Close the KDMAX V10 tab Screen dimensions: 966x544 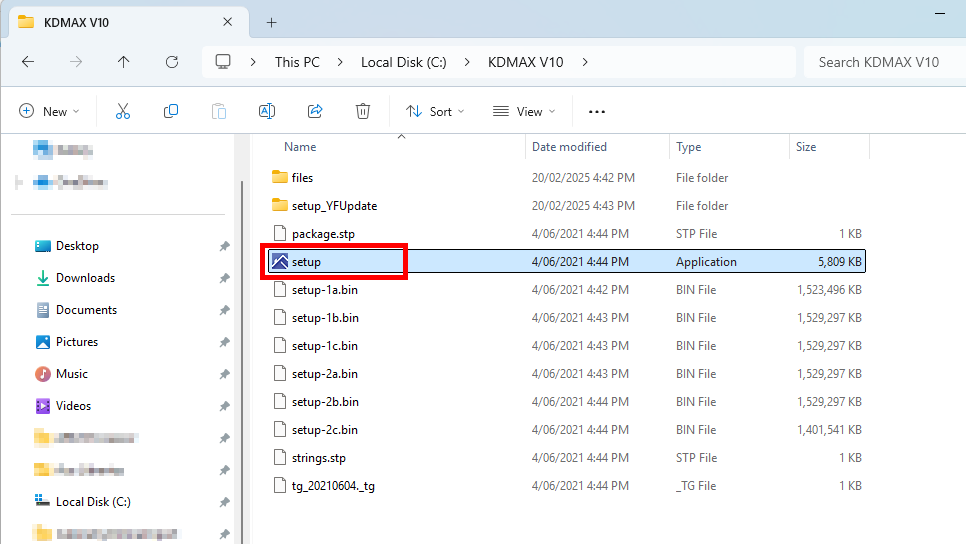227,22
